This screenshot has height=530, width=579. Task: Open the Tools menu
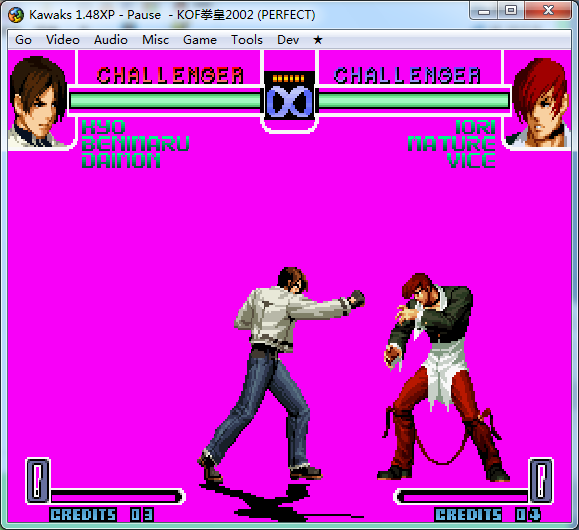(247, 40)
